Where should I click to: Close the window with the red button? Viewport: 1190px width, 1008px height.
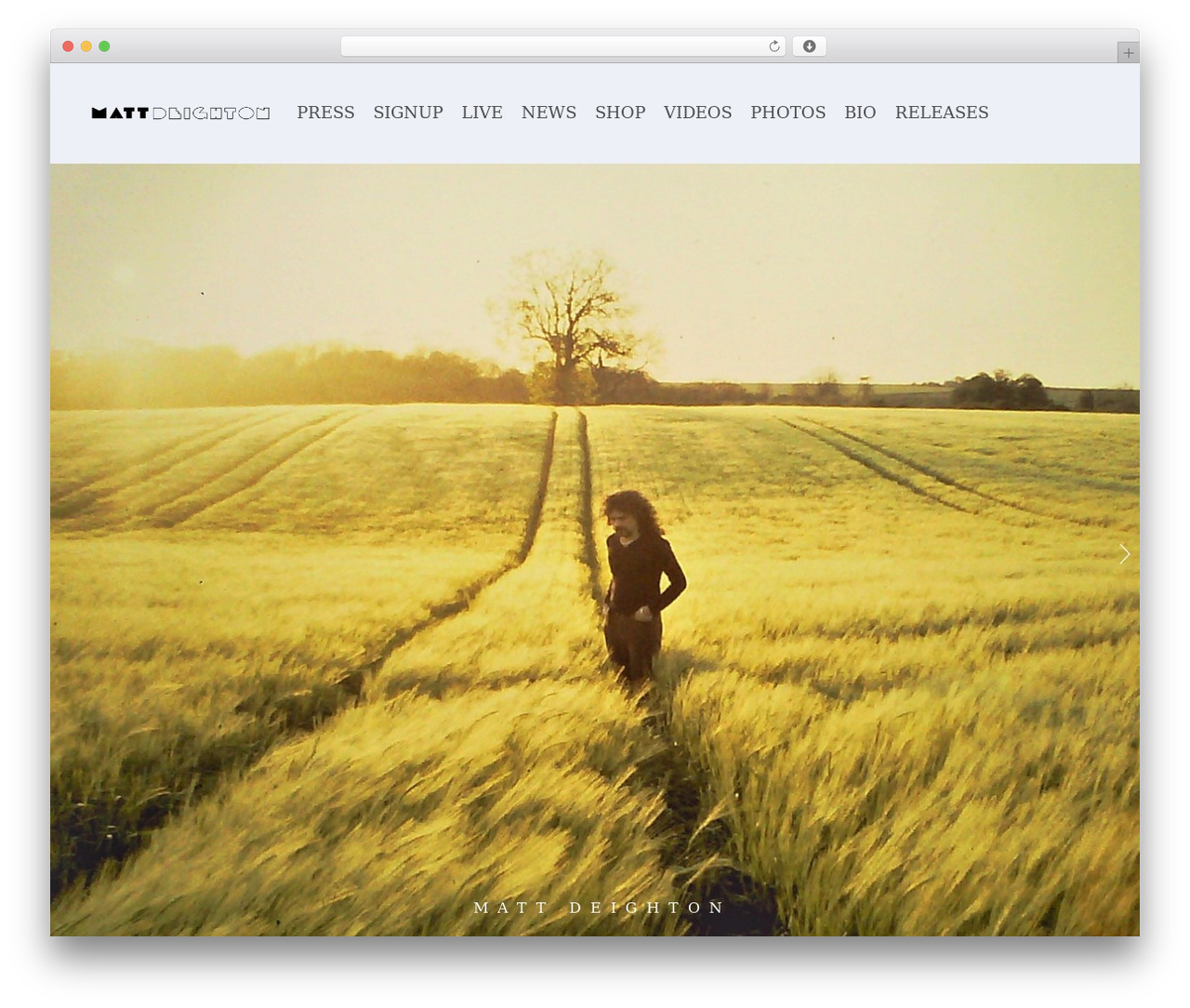68,46
